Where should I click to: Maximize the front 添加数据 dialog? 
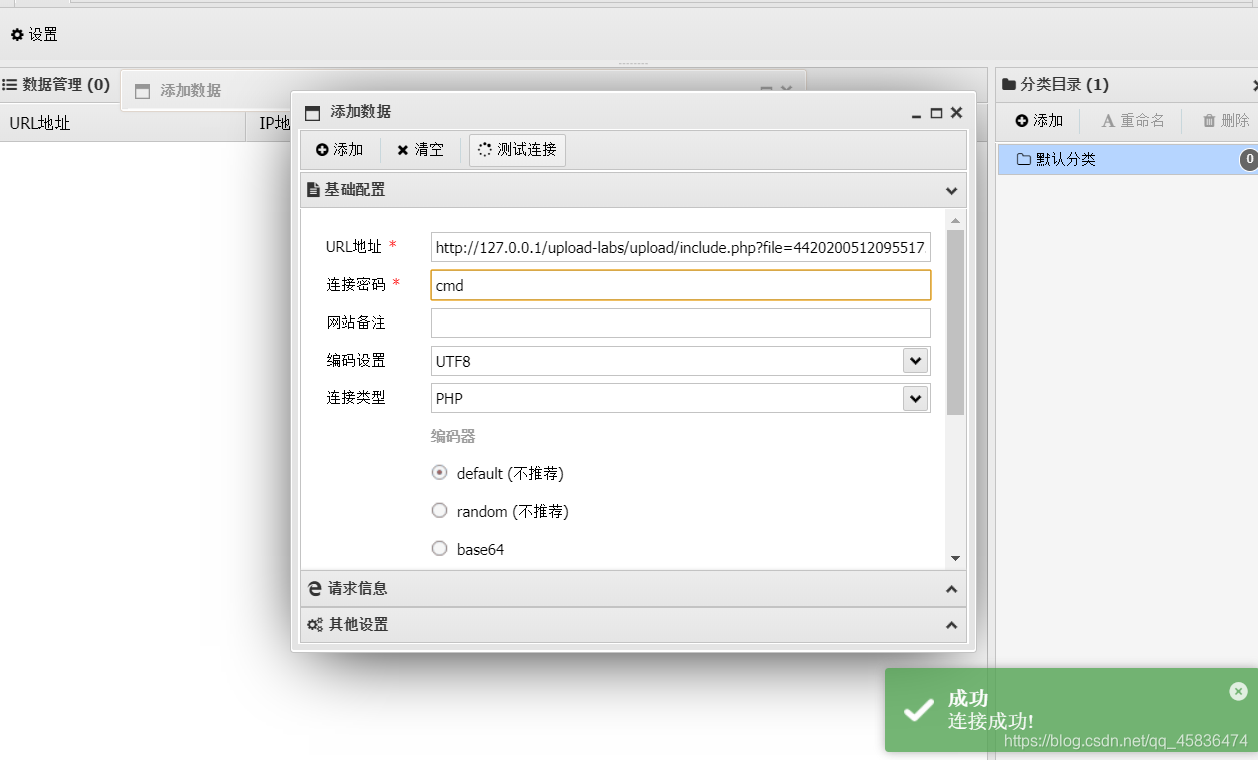click(936, 114)
